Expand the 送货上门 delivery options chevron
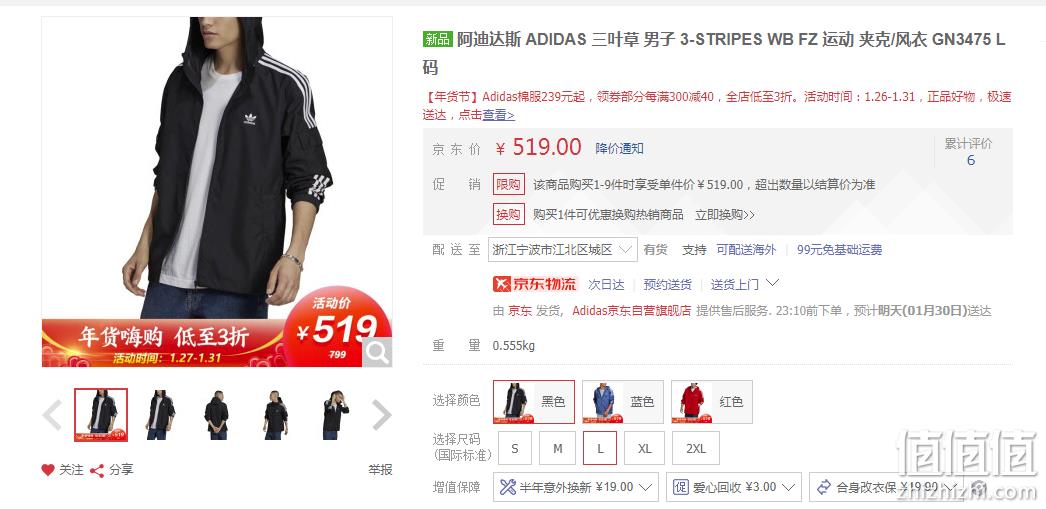 772,283
